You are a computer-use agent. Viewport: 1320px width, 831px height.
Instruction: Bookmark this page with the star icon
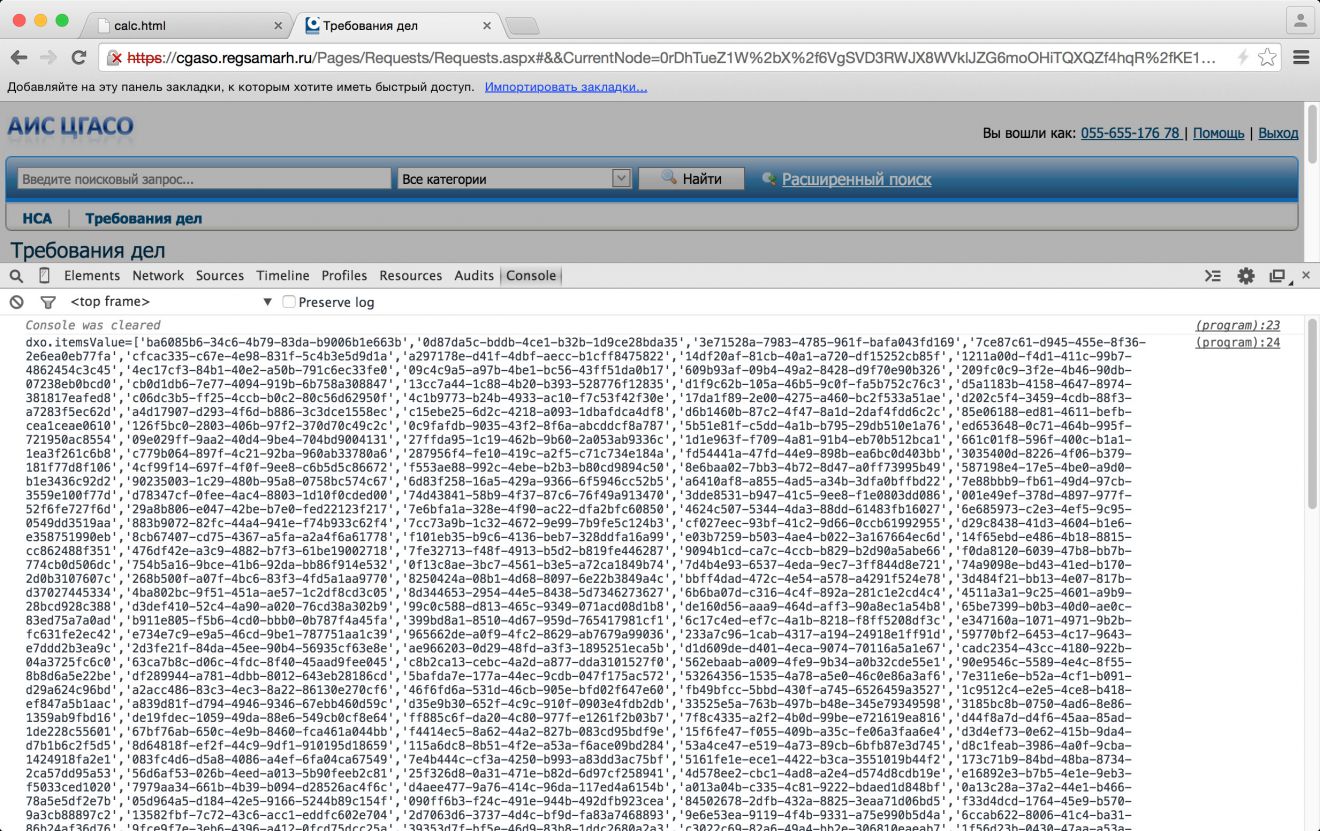pos(1267,58)
